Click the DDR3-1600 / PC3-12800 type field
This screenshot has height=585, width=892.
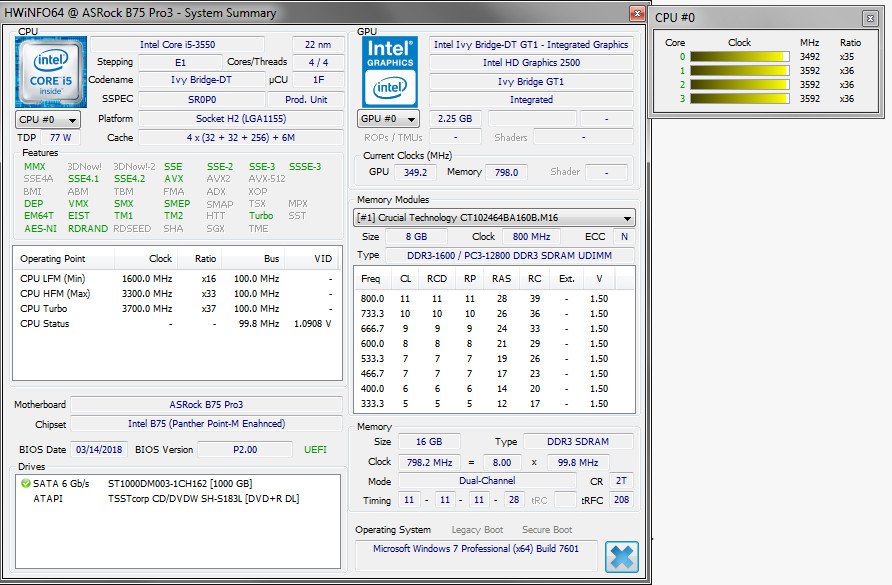pos(510,256)
